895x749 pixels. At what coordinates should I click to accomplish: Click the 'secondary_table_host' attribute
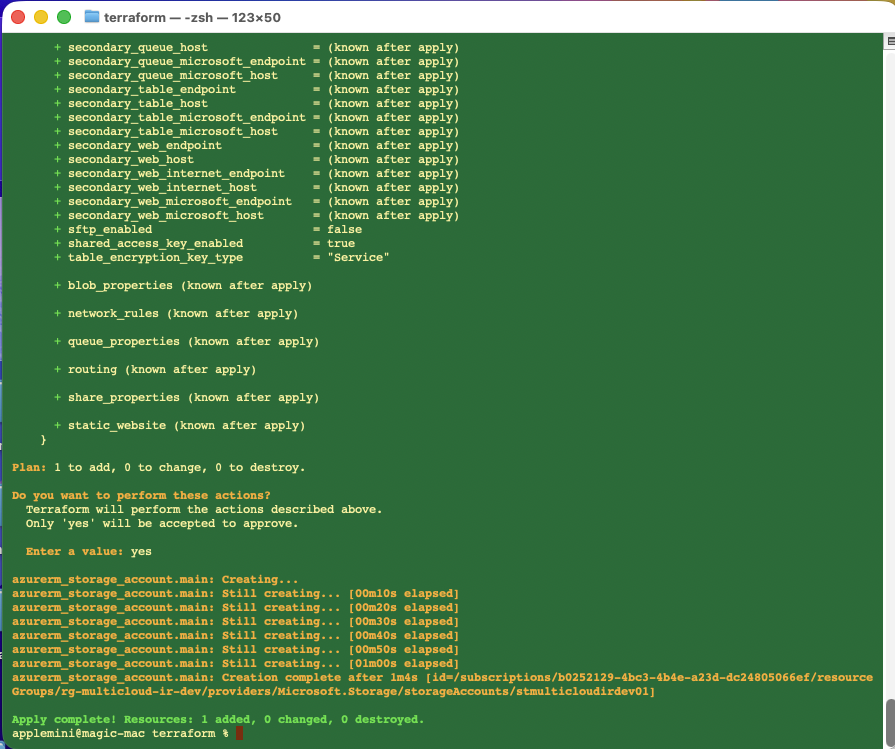138,104
